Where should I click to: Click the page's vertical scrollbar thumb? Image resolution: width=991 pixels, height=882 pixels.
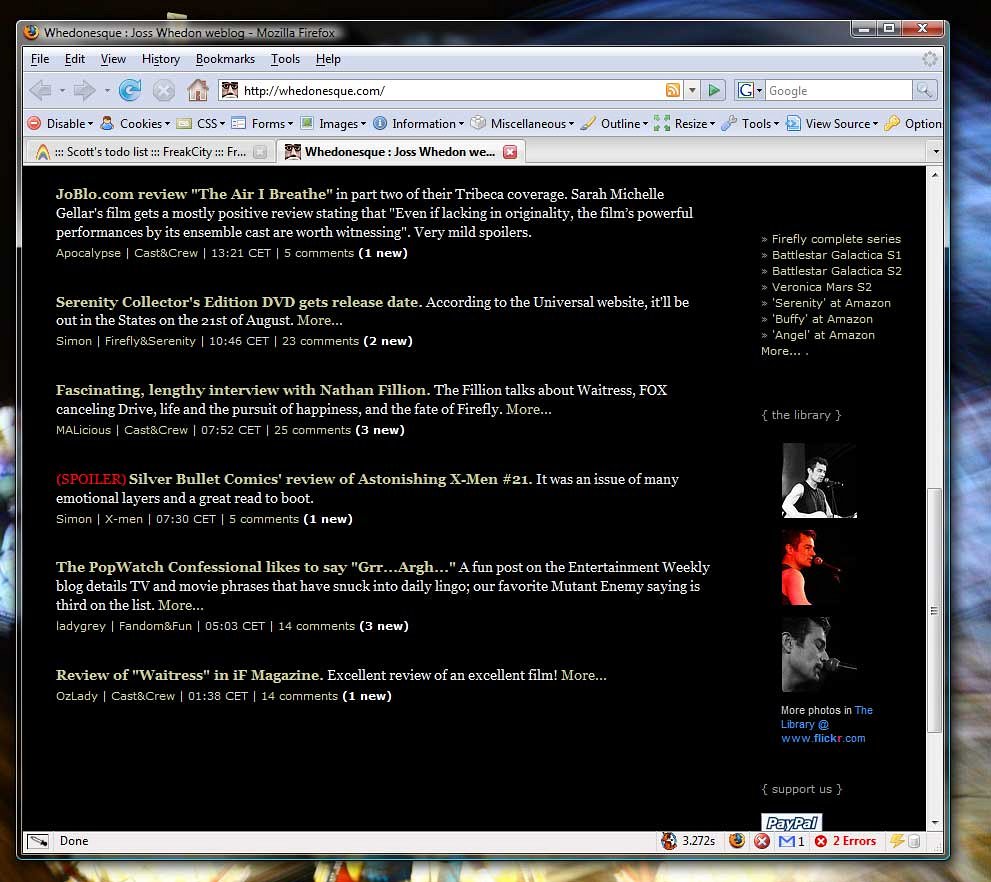coord(934,610)
